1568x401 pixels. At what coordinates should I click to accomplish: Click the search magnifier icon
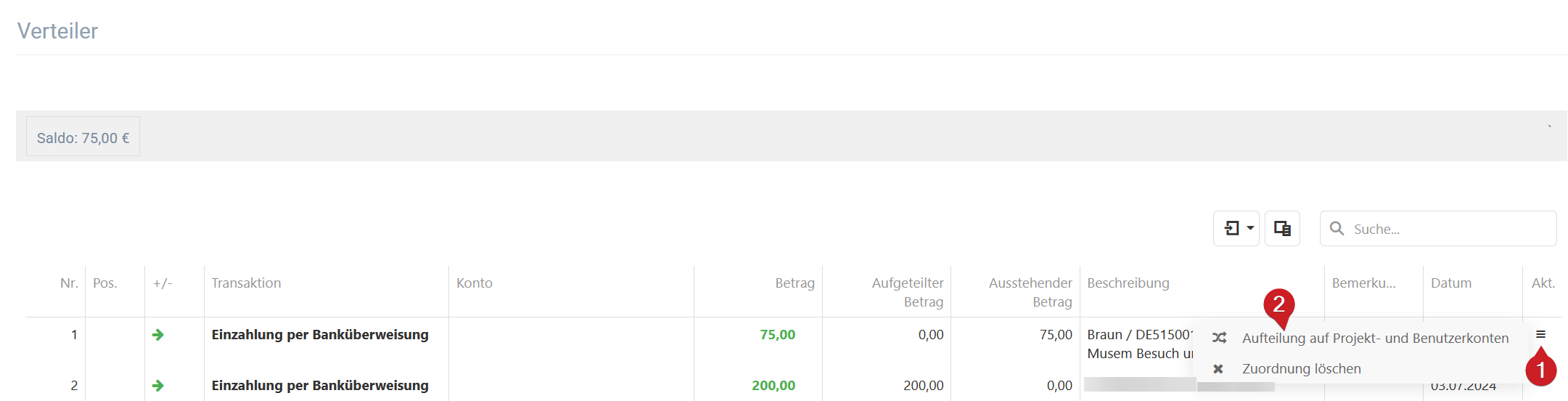click(1337, 229)
